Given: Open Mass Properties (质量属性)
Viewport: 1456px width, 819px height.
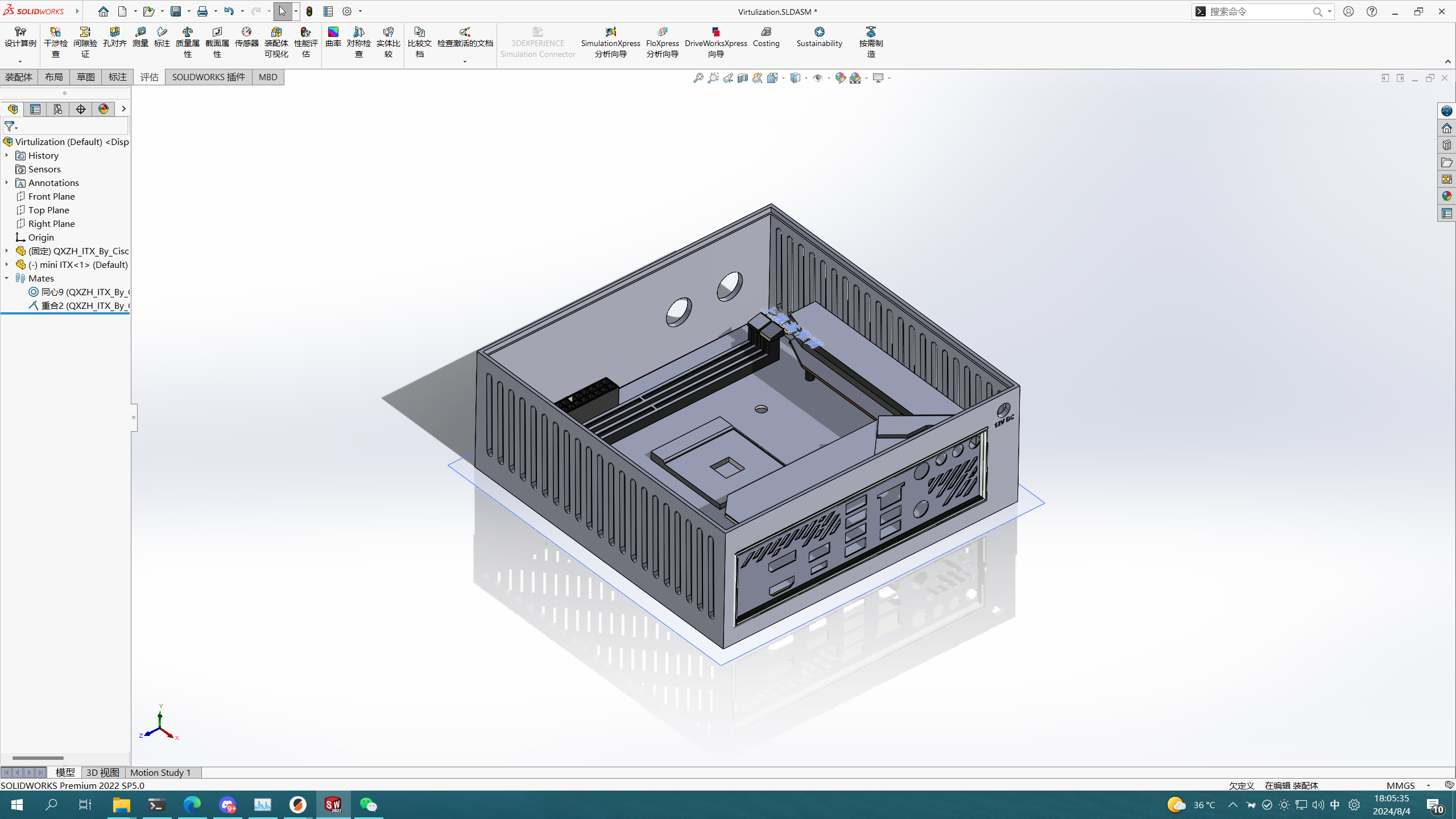Looking at the screenshot, I should point(187,42).
